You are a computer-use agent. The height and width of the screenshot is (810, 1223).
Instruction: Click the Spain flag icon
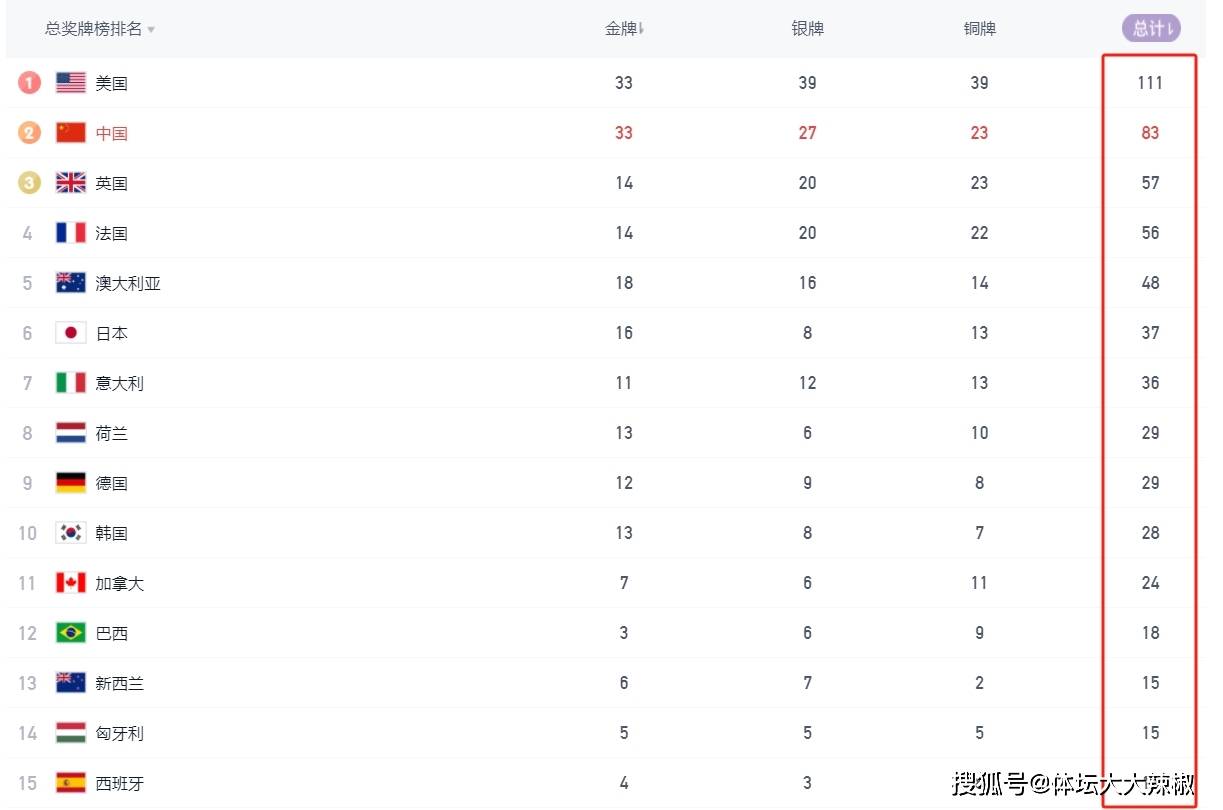(x=70, y=783)
